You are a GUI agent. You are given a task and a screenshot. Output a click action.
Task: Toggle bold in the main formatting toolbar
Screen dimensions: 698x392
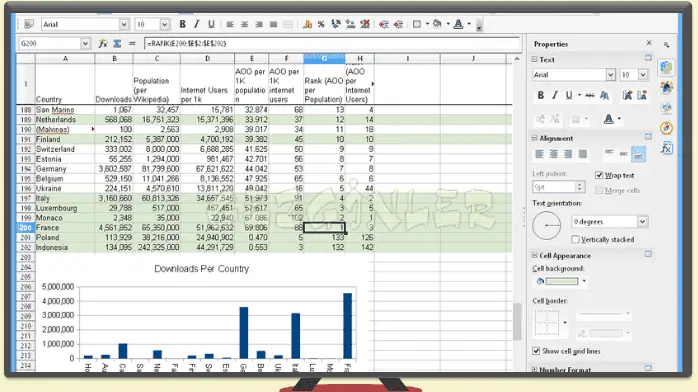click(183, 24)
